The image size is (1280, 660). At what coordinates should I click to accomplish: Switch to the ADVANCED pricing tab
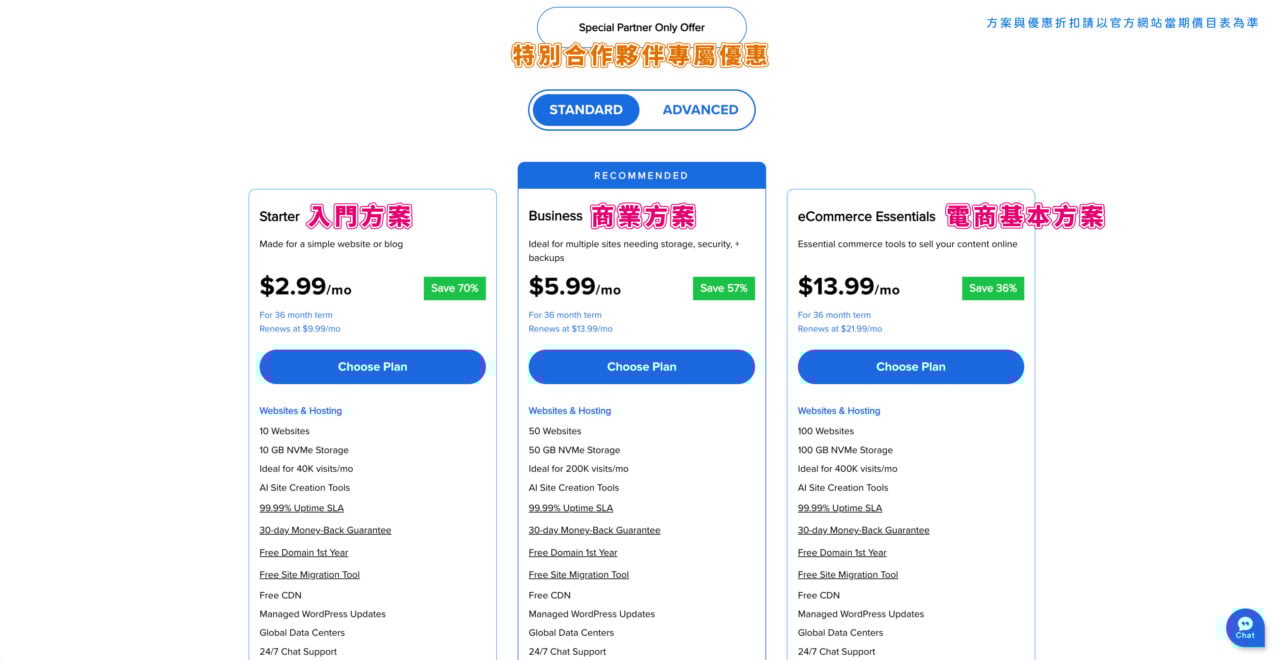700,109
